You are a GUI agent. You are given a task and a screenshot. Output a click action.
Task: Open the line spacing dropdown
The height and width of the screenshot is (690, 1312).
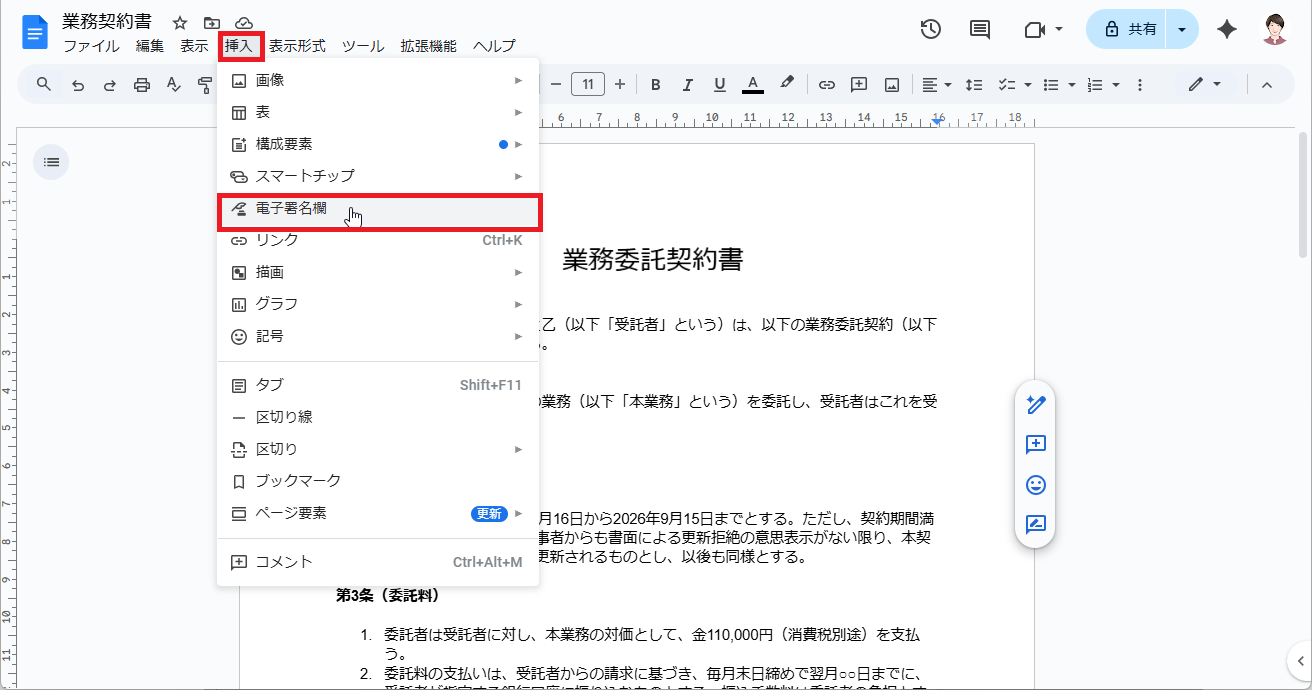(974, 84)
